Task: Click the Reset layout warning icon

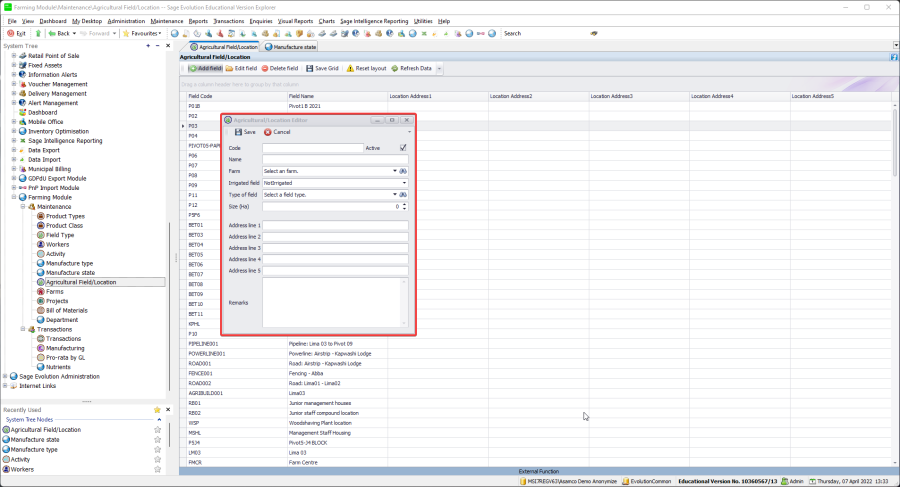Action: pos(350,68)
